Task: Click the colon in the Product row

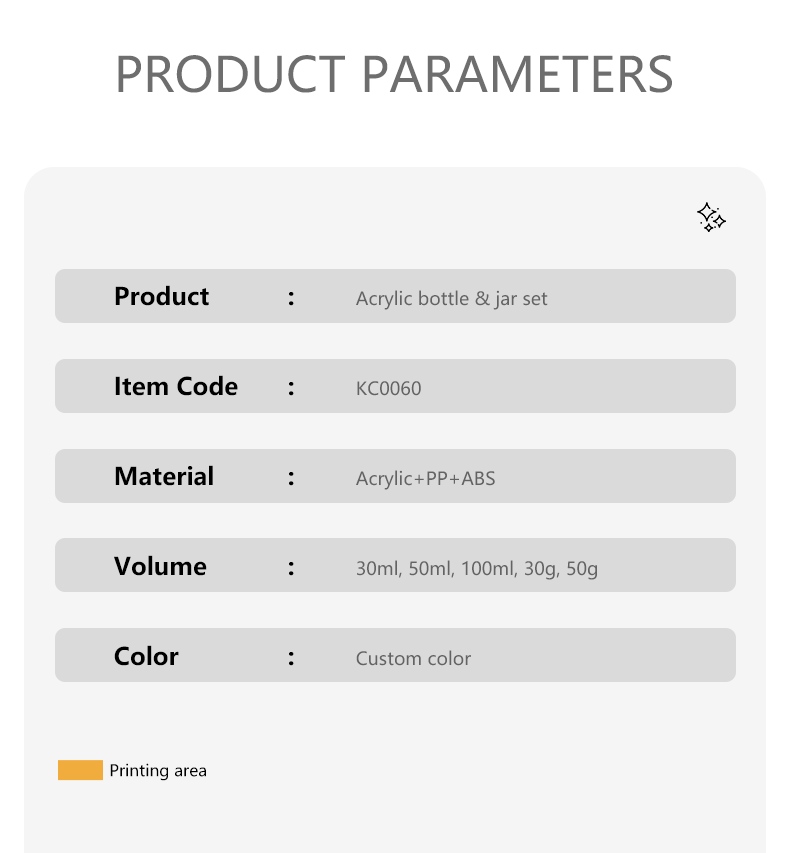Action: point(291,298)
